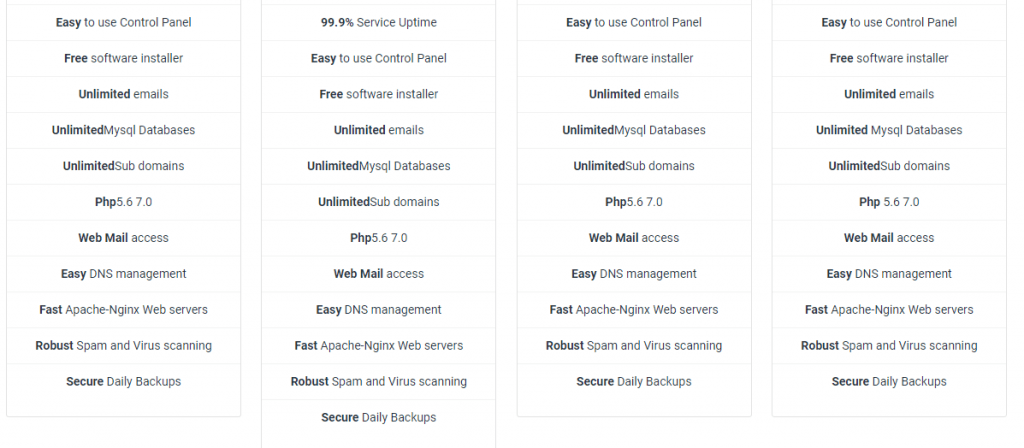Click 'Robust Spam and Virus scanning' in fourth column

889,345
